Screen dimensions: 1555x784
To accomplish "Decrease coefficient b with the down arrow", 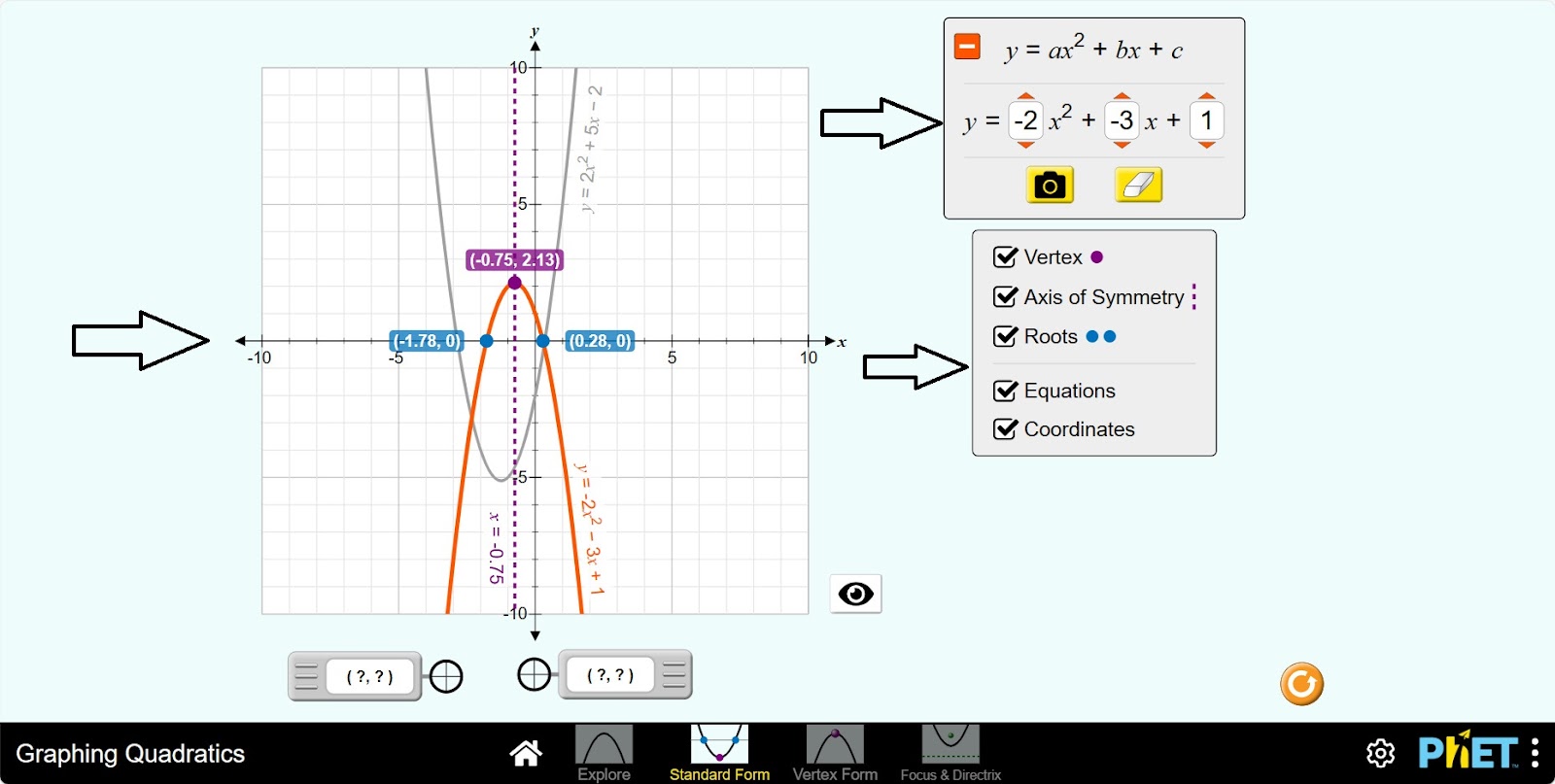I will [1122, 145].
